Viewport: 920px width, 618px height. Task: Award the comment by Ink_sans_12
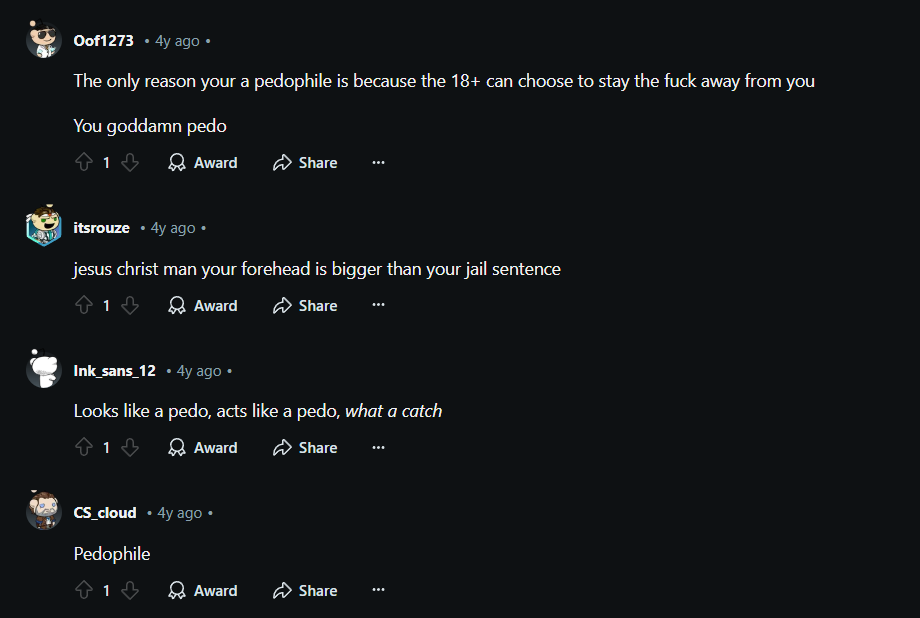coord(202,448)
